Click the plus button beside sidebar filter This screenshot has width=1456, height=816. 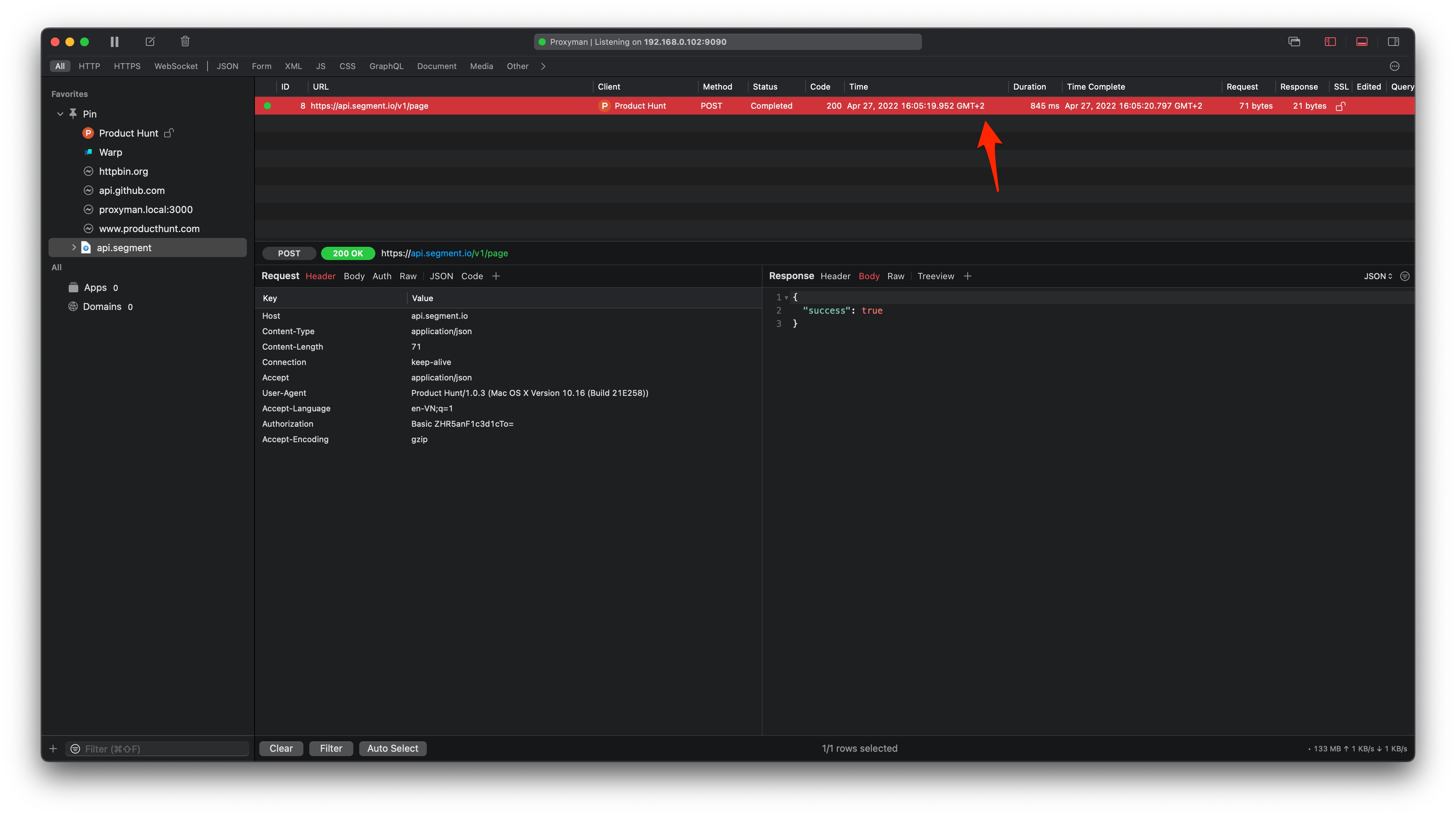pos(53,749)
